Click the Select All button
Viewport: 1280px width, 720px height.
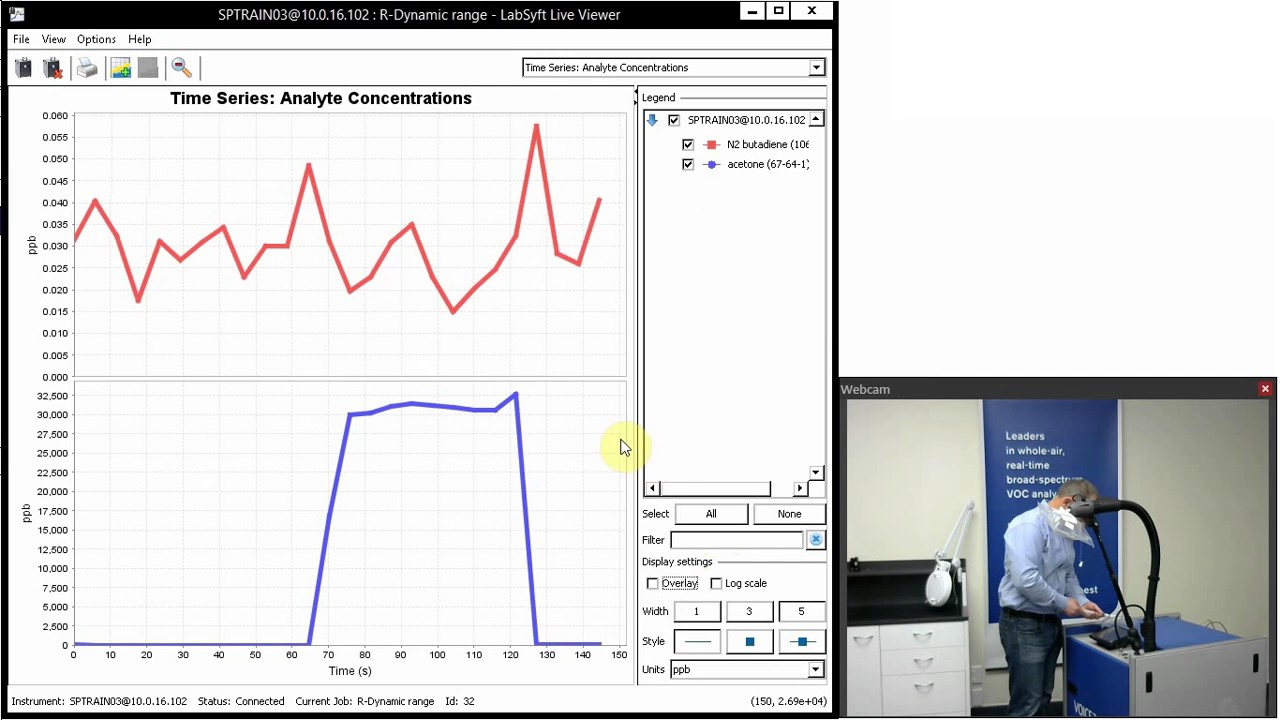pos(711,514)
